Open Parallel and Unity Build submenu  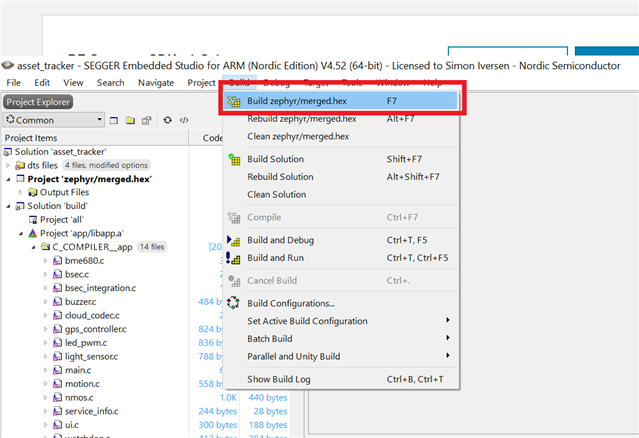341,357
